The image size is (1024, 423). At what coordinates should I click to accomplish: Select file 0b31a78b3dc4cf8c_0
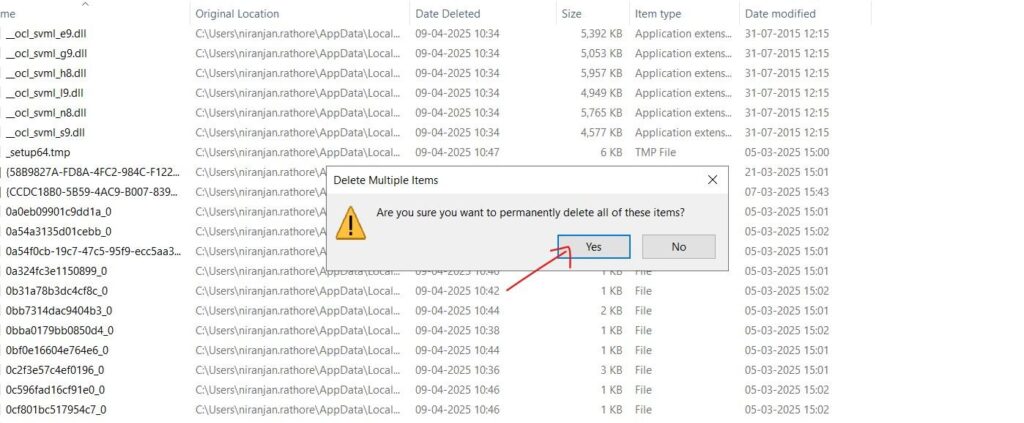(57, 290)
